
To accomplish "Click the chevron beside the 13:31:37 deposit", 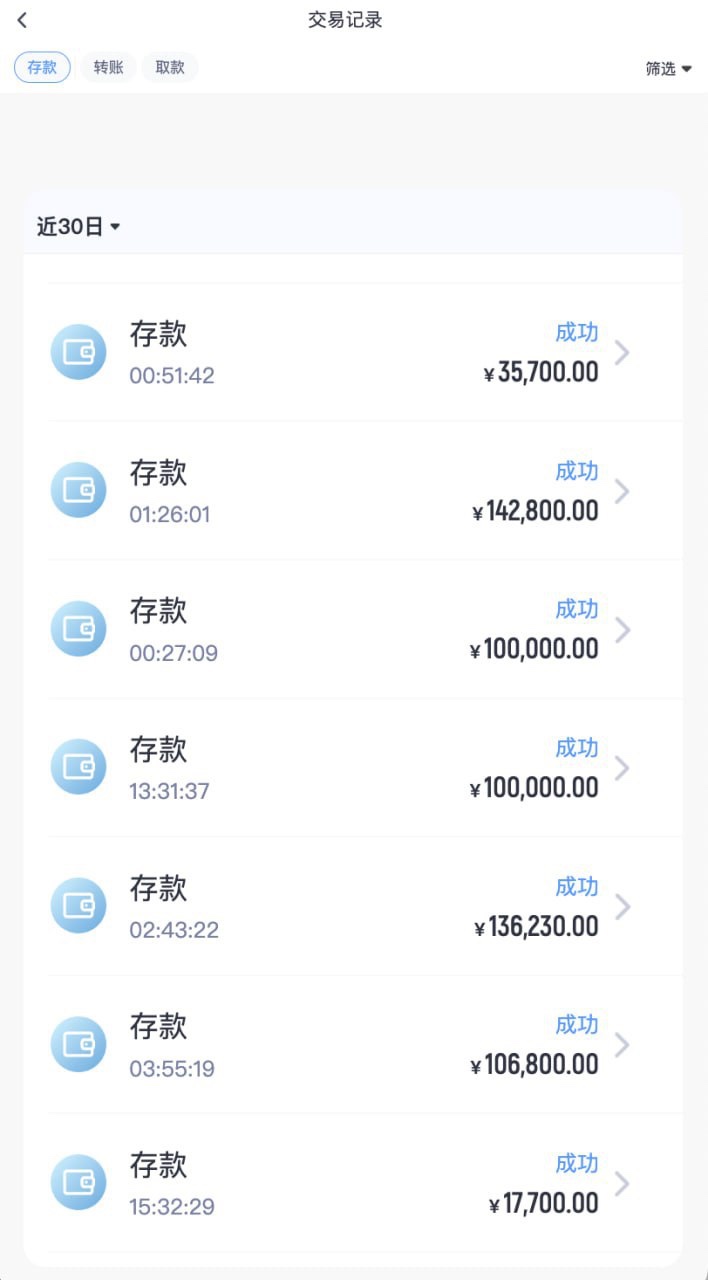I will [x=622, y=767].
